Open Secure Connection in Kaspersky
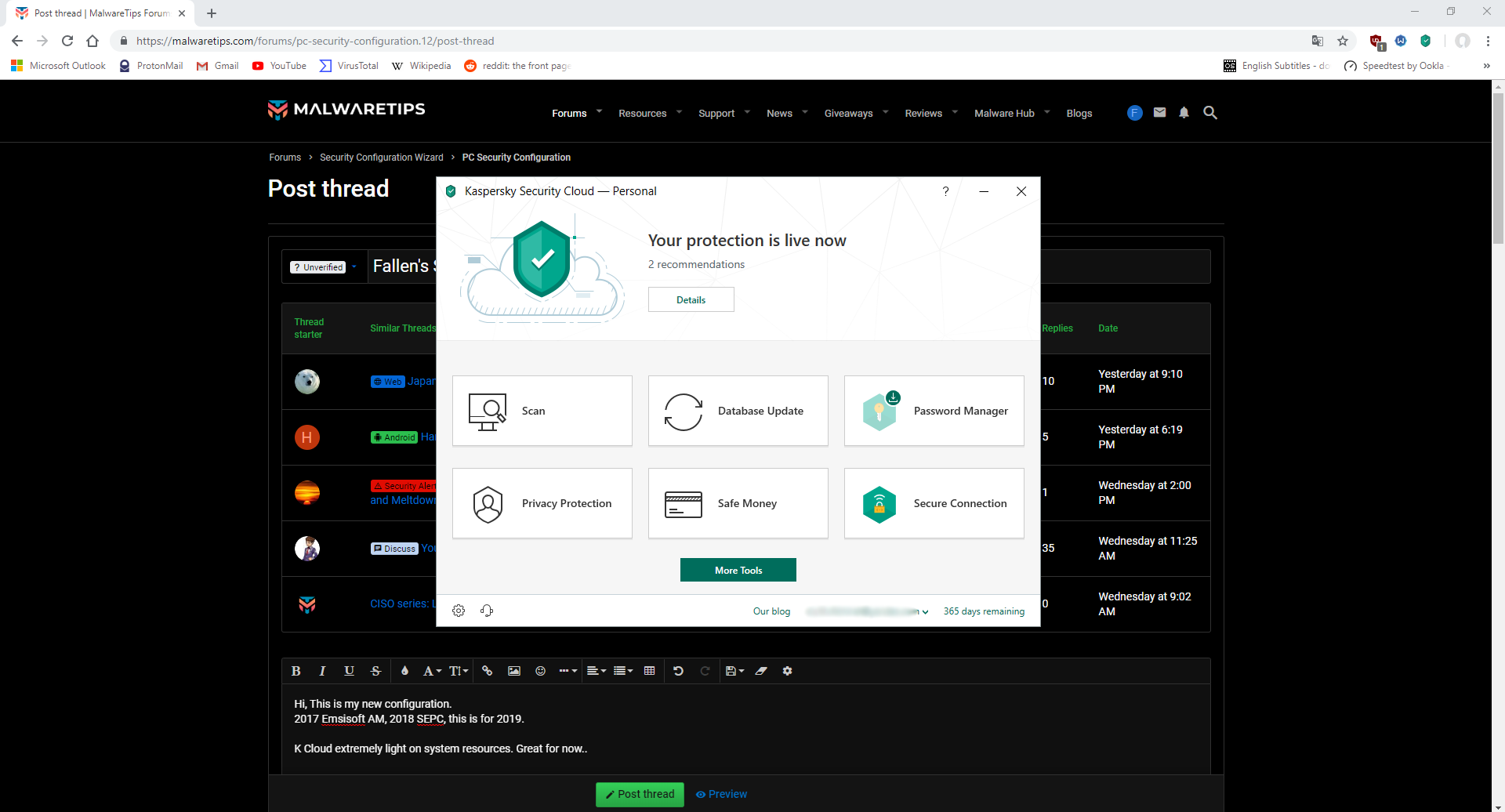Image resolution: width=1505 pixels, height=812 pixels. (x=934, y=503)
